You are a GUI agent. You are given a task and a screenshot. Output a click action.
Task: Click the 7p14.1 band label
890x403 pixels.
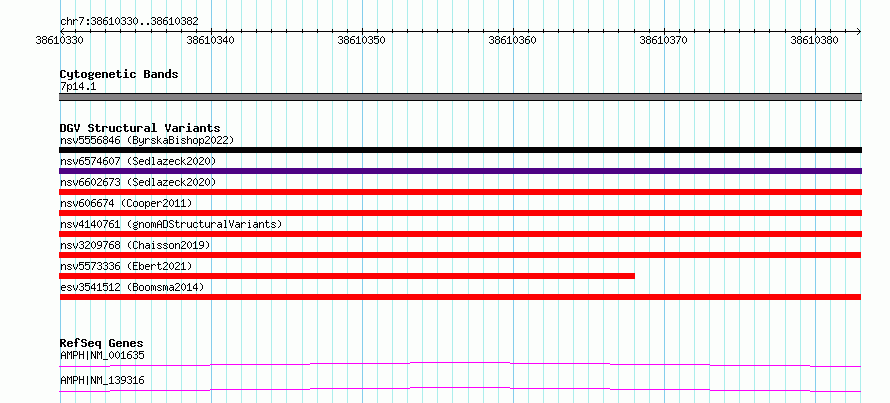pos(77,86)
